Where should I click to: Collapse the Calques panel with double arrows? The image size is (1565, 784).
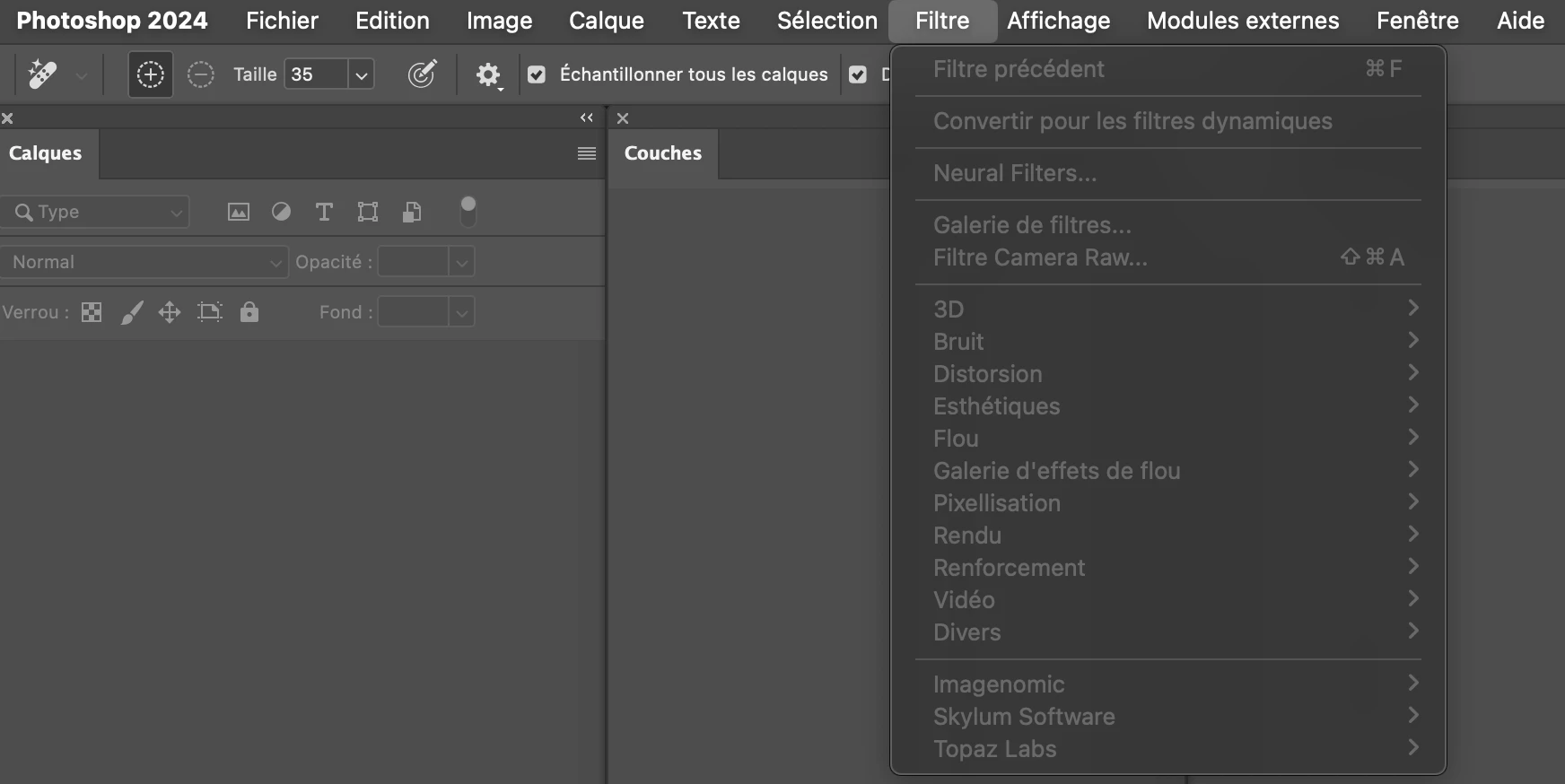click(x=587, y=118)
